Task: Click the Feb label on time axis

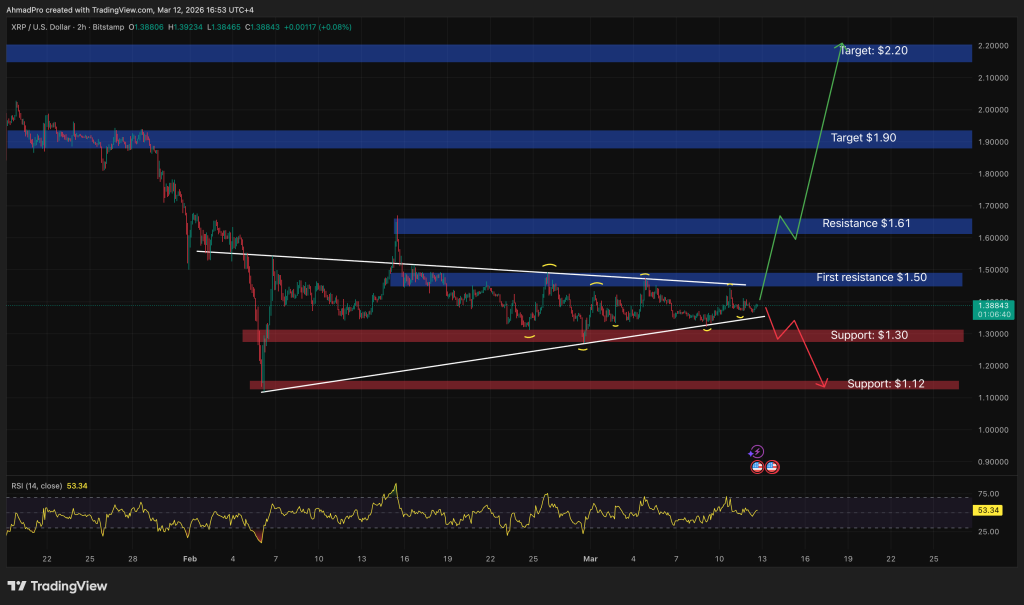Action: pos(189,557)
